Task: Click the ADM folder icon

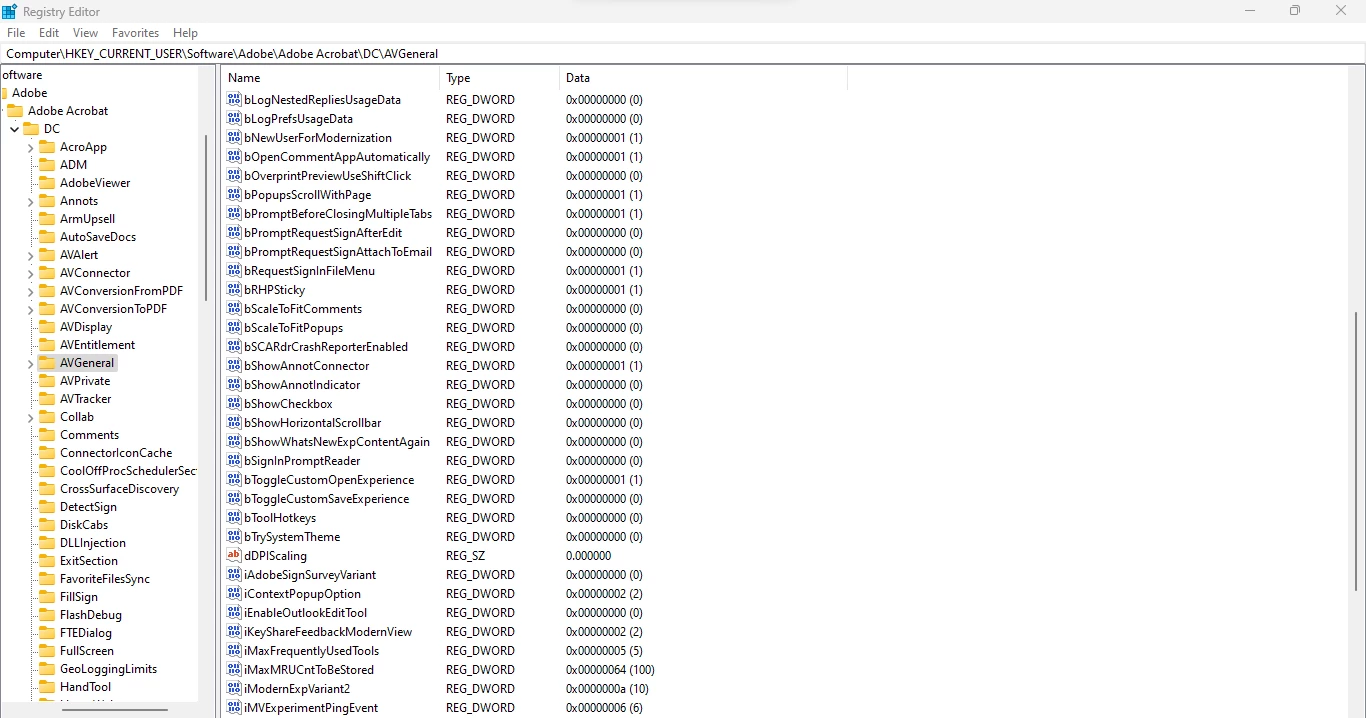Action: click(x=47, y=165)
